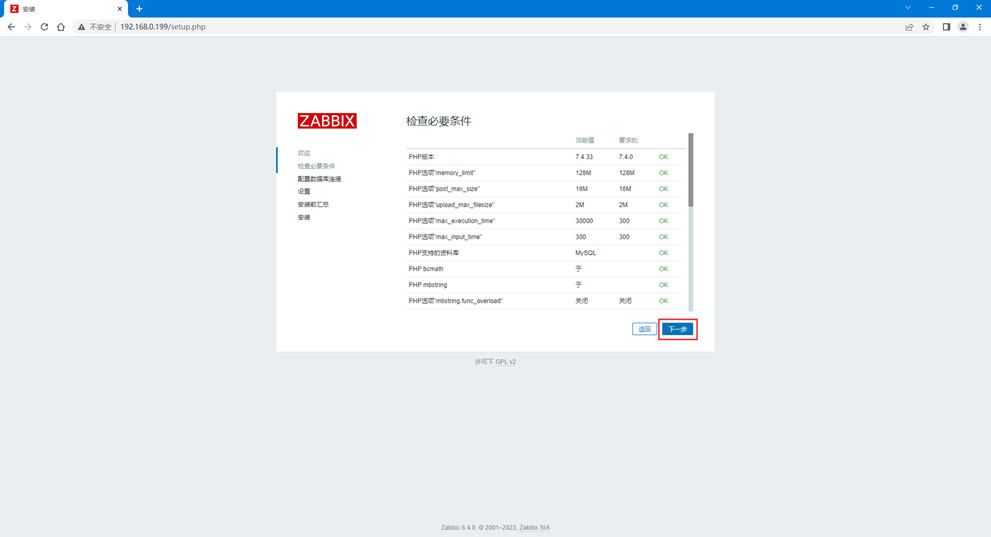Open a new tab with the plus button
The width and height of the screenshot is (991, 537).
[139, 9]
